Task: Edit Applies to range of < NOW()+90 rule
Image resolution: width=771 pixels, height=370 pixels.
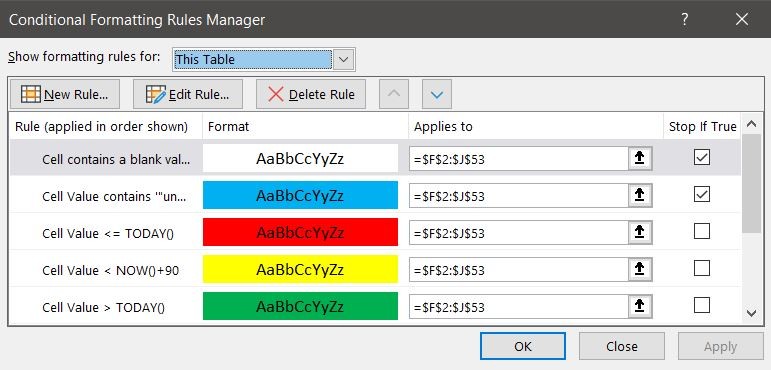Action: click(519, 270)
